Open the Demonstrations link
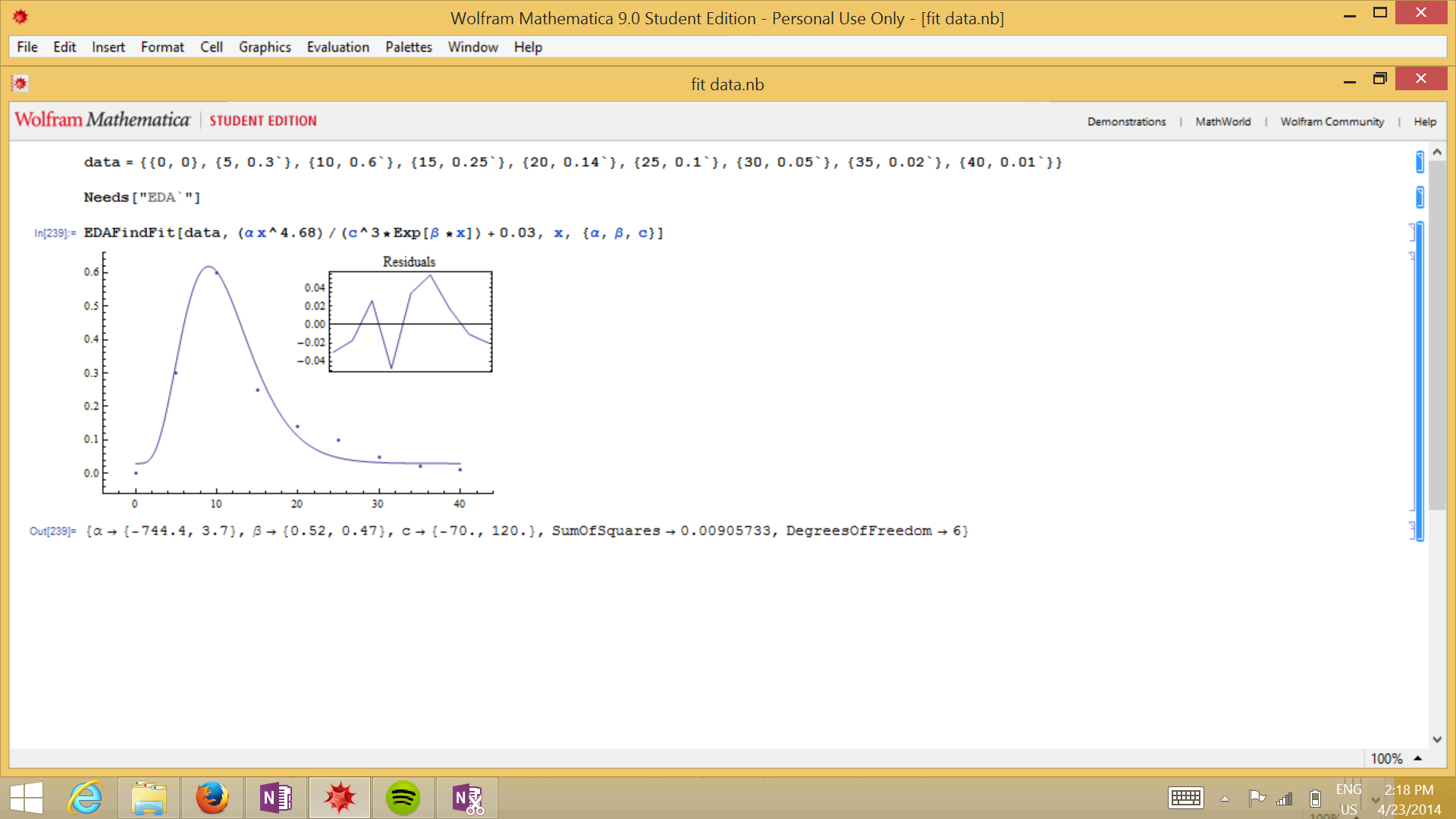Screen dimensions: 1456x819 click(x=1126, y=121)
